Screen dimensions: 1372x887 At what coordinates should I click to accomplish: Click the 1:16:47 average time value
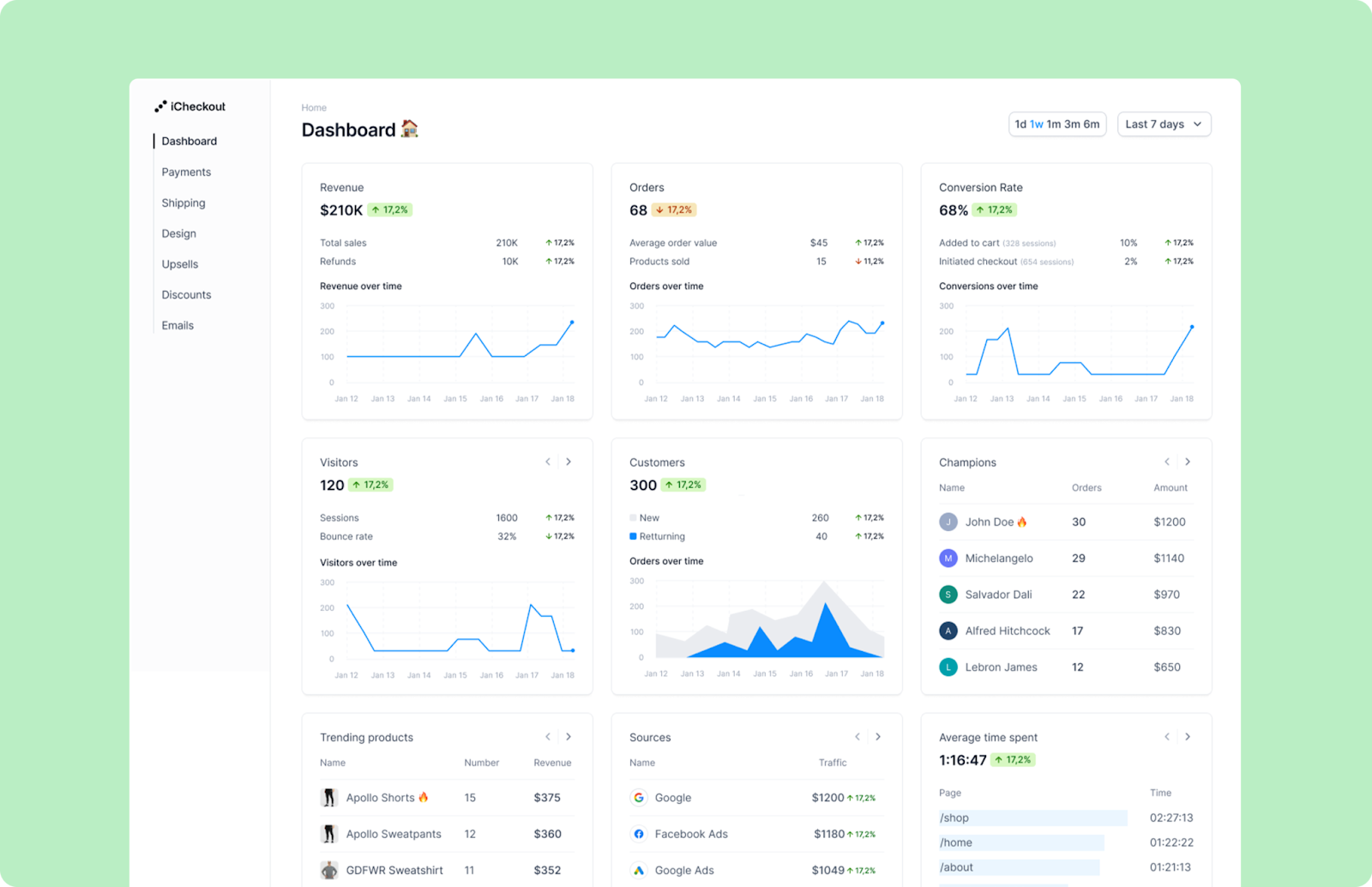[x=963, y=760]
